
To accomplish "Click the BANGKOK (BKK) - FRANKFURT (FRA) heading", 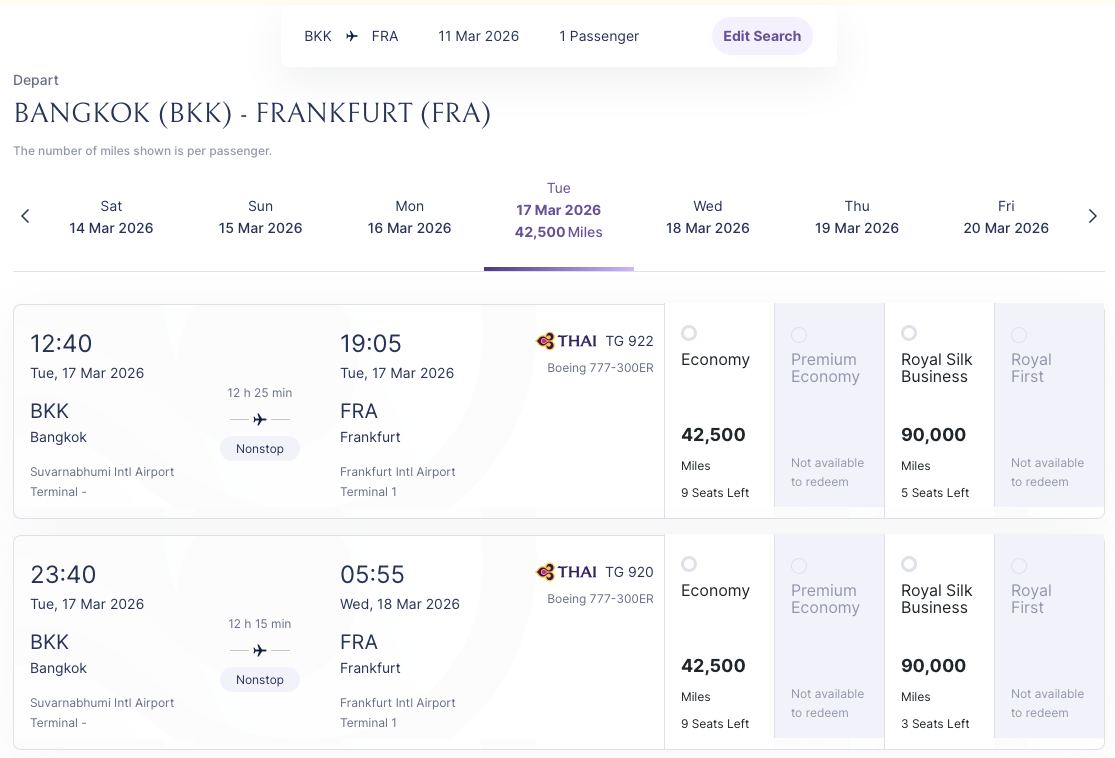I will point(252,114).
